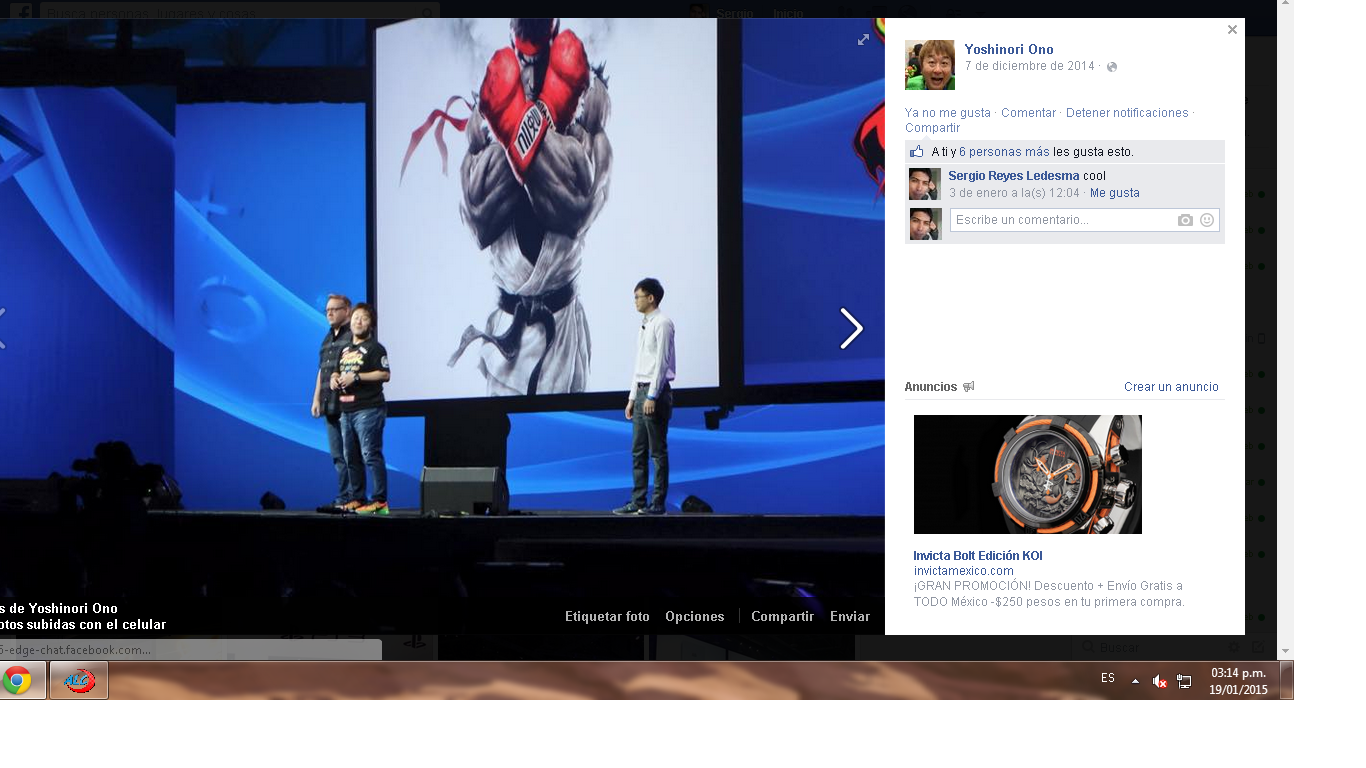Image resolution: width=1366 pixels, height=768 pixels.
Task: Click the muted volume speaker icon
Action: [1160, 681]
